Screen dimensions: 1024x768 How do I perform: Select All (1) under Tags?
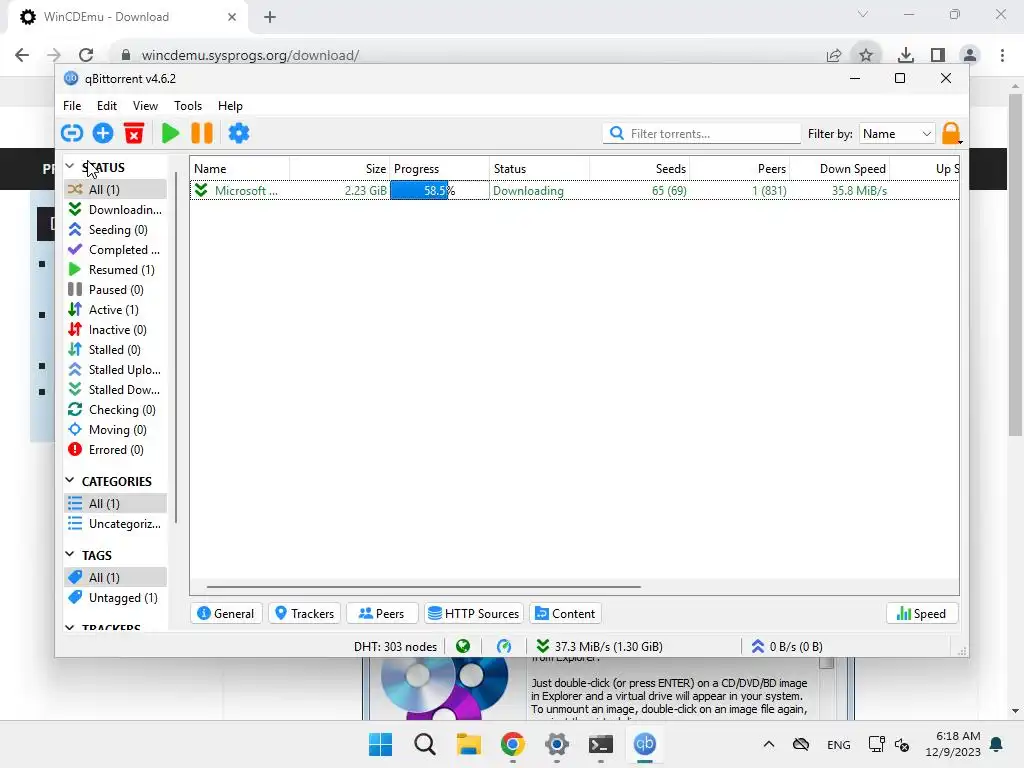tap(116, 577)
